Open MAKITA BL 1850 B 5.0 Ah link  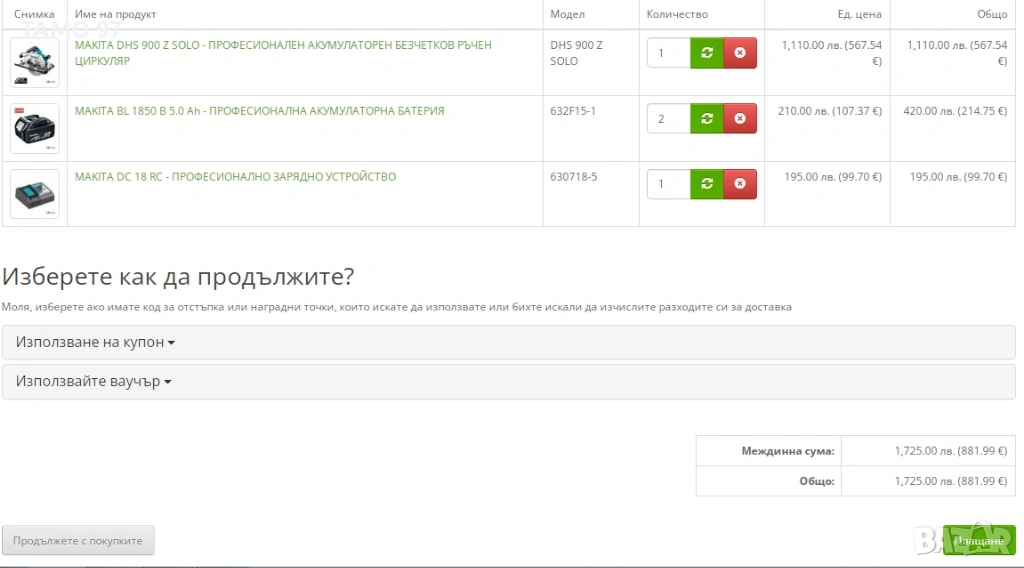pos(259,111)
